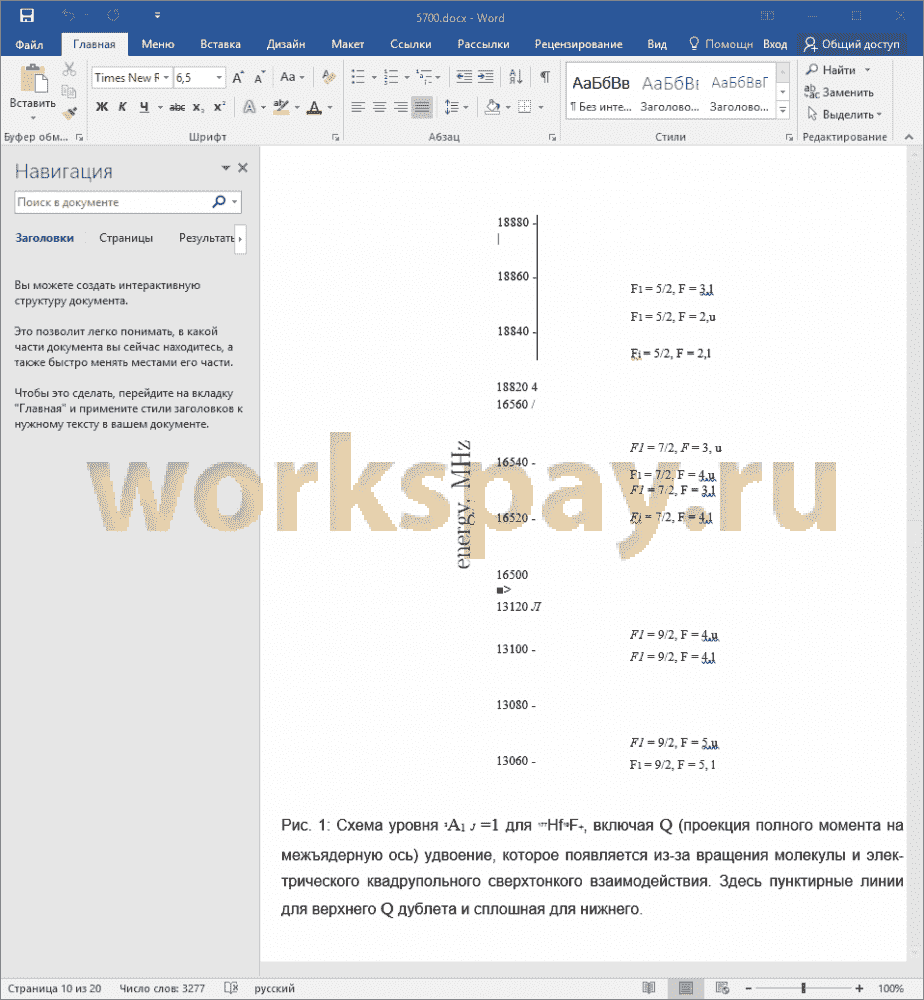Increase the paragraph indent
The height and width of the screenshot is (1000, 924).
(486, 77)
